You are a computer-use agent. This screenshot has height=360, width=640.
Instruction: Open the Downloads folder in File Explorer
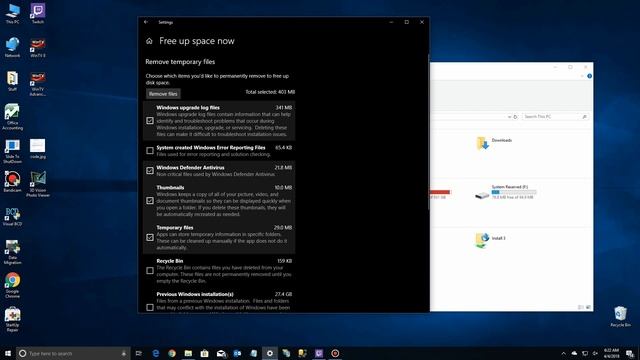[494, 143]
